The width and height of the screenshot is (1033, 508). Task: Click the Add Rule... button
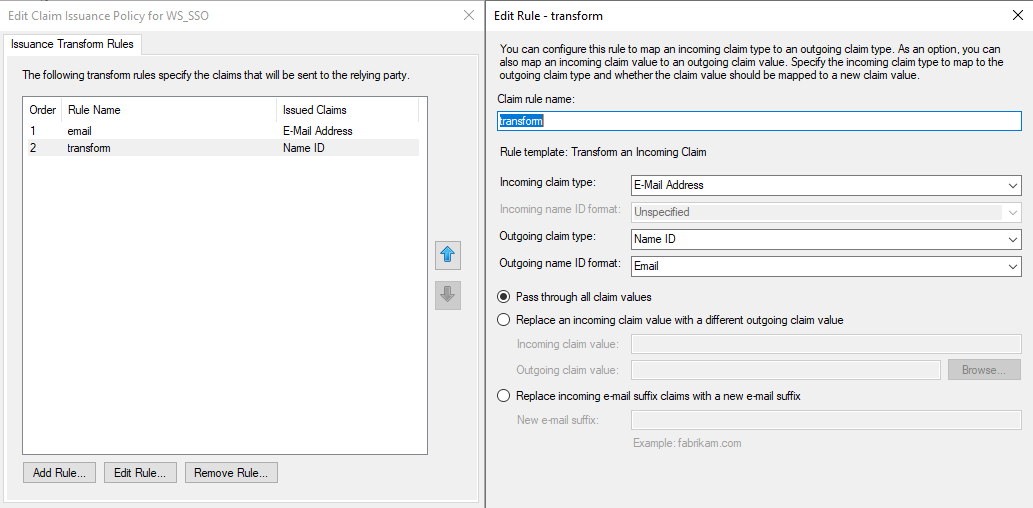tap(59, 472)
